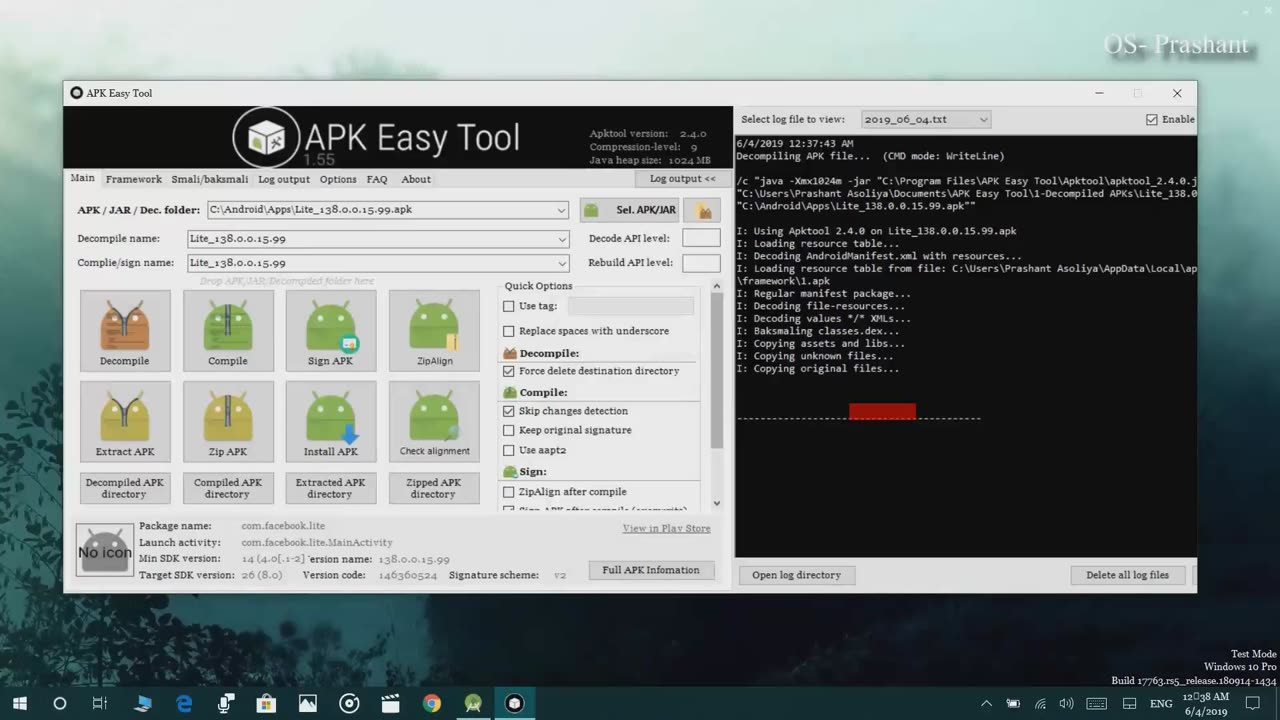Click the Decompile Android icon button
Screen dimensions: 1280x720
[125, 331]
